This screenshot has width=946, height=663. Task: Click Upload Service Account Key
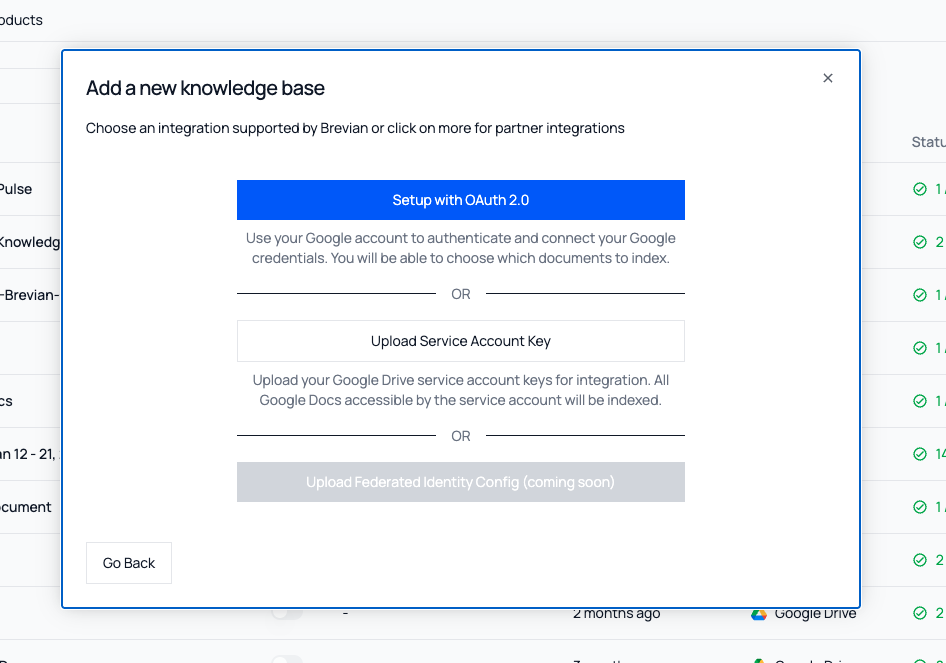[x=460, y=341]
